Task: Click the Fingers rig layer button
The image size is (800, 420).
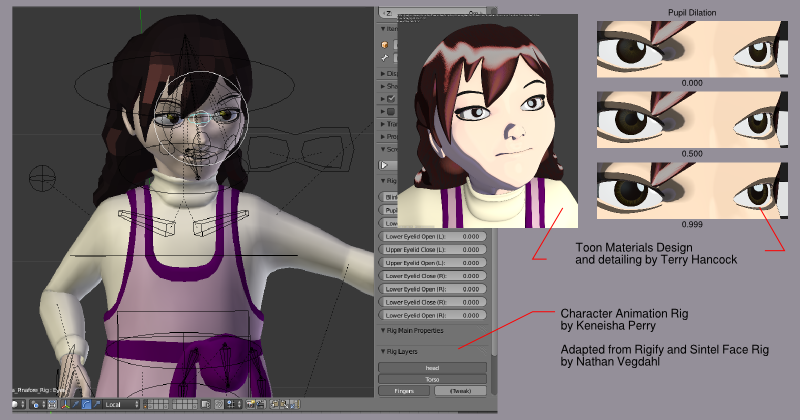Action: point(404,391)
